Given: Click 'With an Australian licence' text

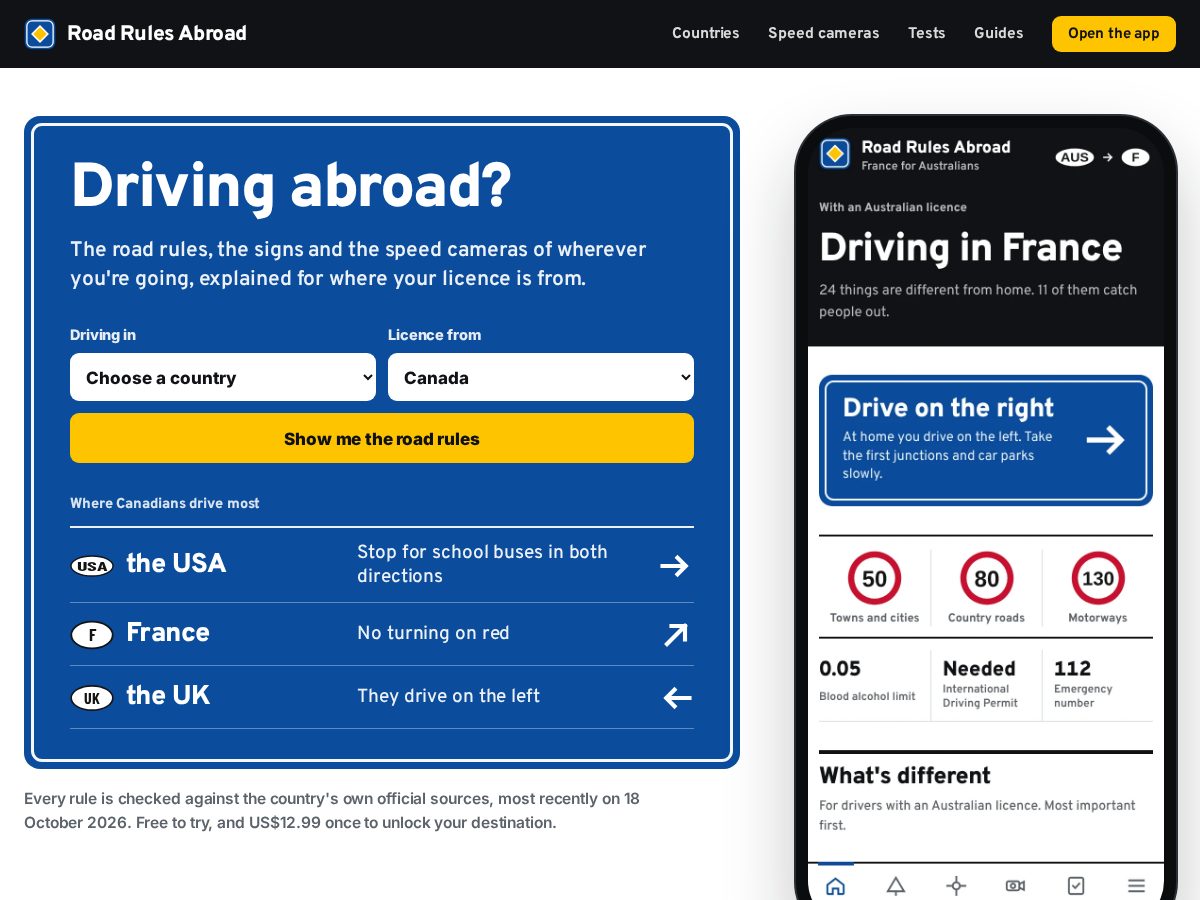Looking at the screenshot, I should point(893,207).
